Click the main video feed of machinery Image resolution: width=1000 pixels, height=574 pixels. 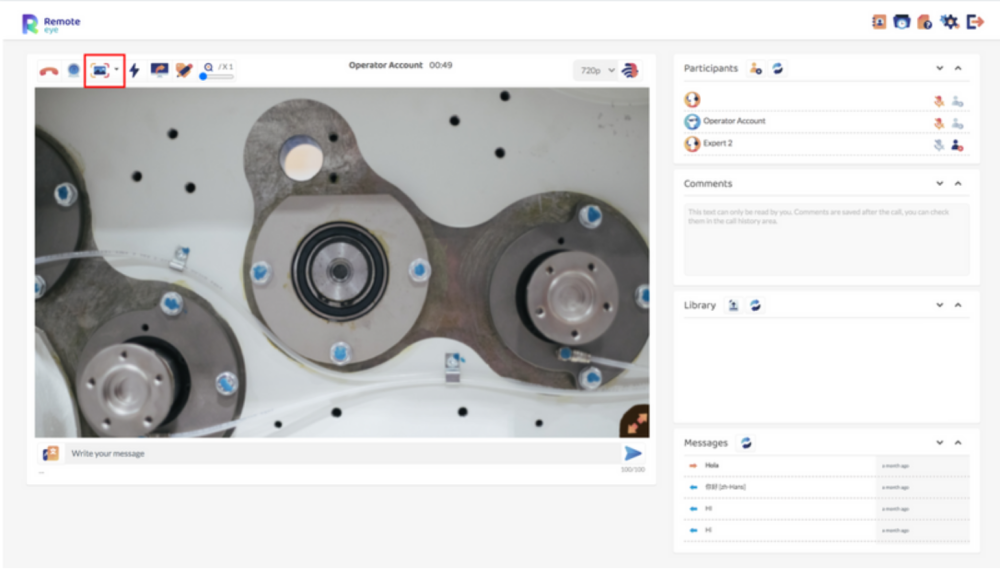click(342, 262)
